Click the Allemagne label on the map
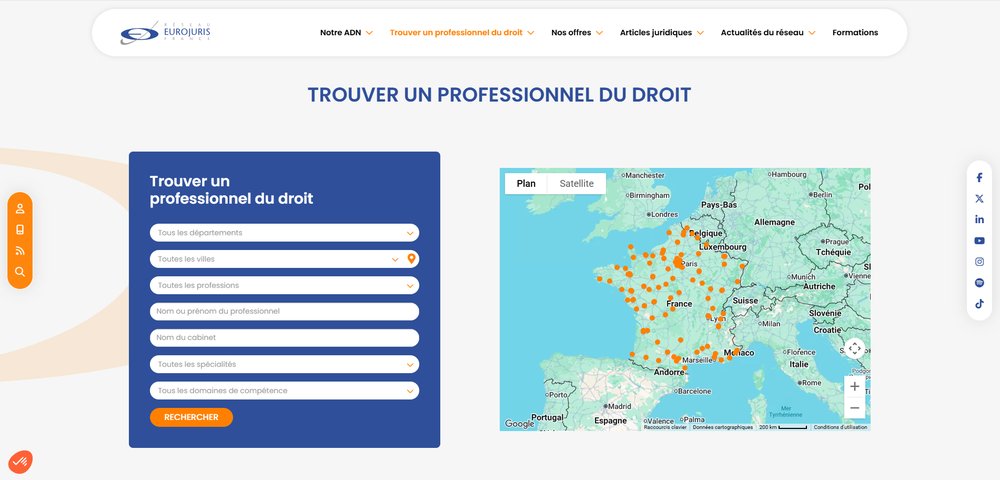The height and width of the screenshot is (480, 1000). [774, 222]
